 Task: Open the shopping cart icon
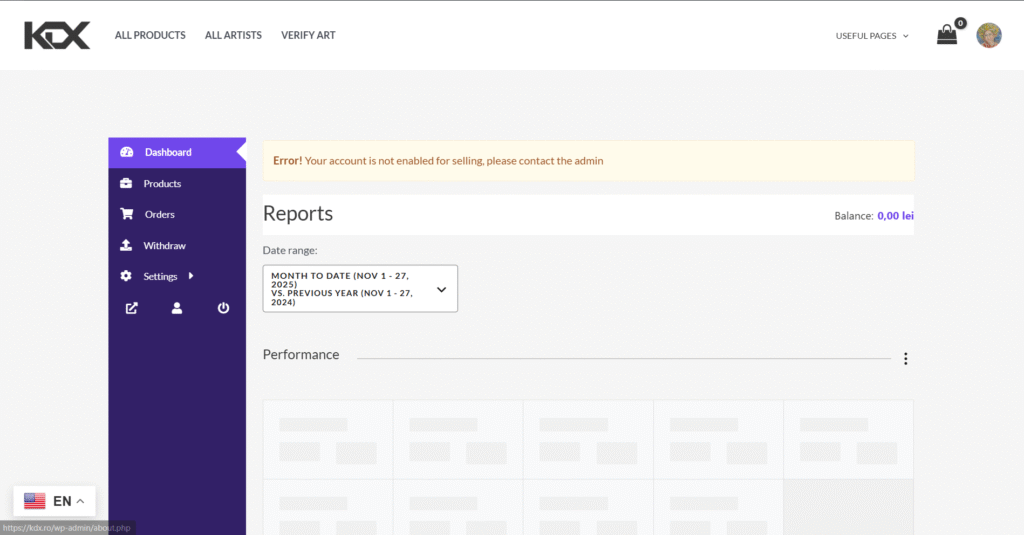tap(946, 35)
